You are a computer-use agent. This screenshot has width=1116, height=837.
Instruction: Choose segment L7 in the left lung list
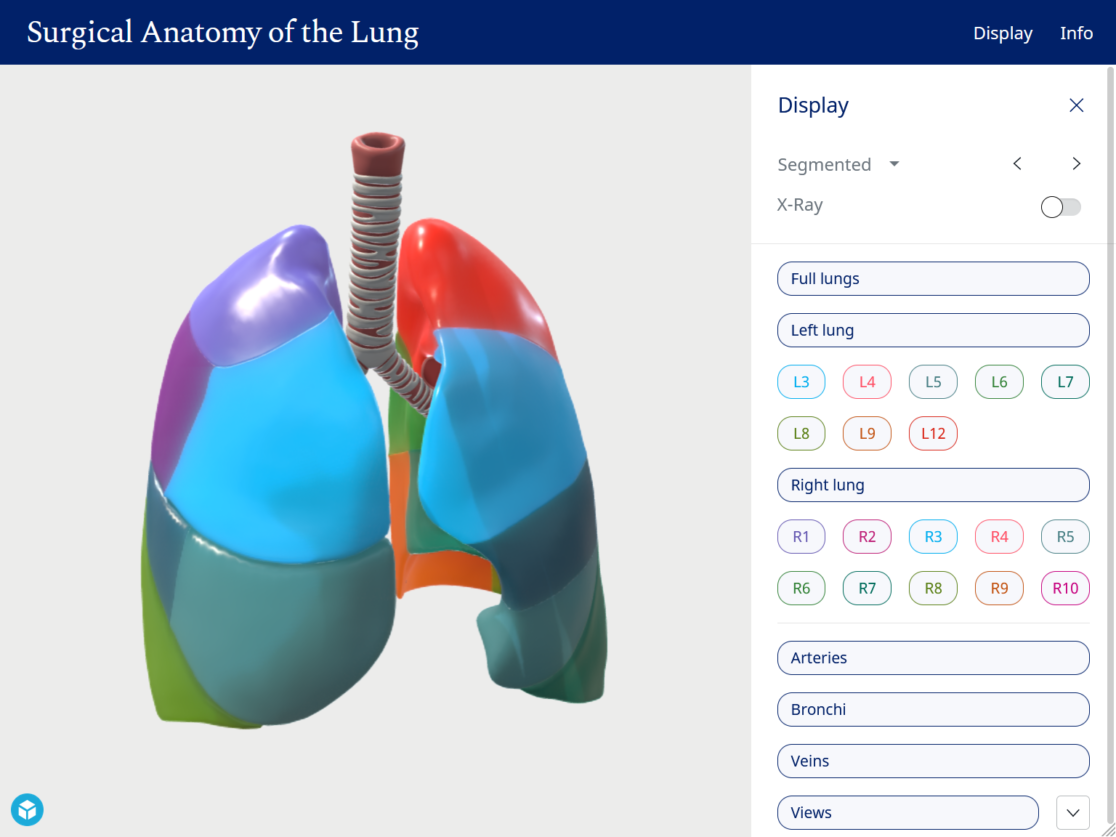point(1064,381)
